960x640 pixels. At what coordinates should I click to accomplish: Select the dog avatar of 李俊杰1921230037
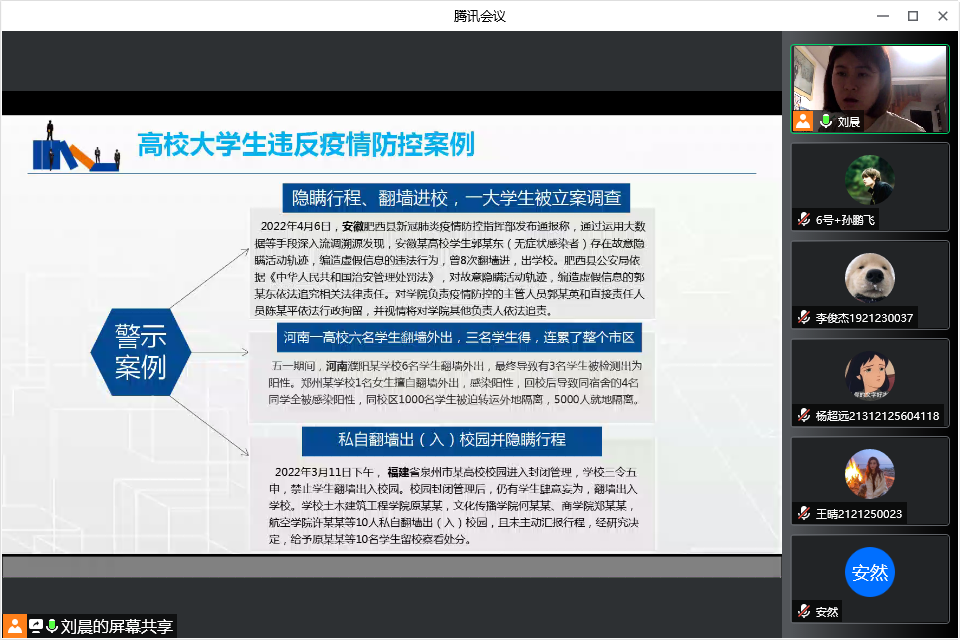pyautogui.click(x=869, y=277)
